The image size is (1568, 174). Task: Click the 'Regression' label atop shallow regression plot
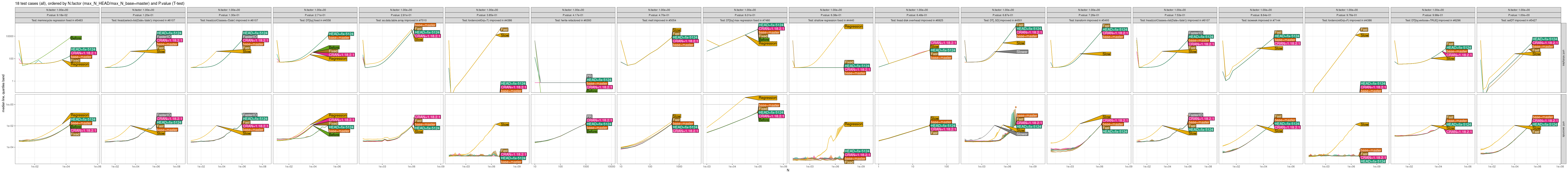coord(853,27)
